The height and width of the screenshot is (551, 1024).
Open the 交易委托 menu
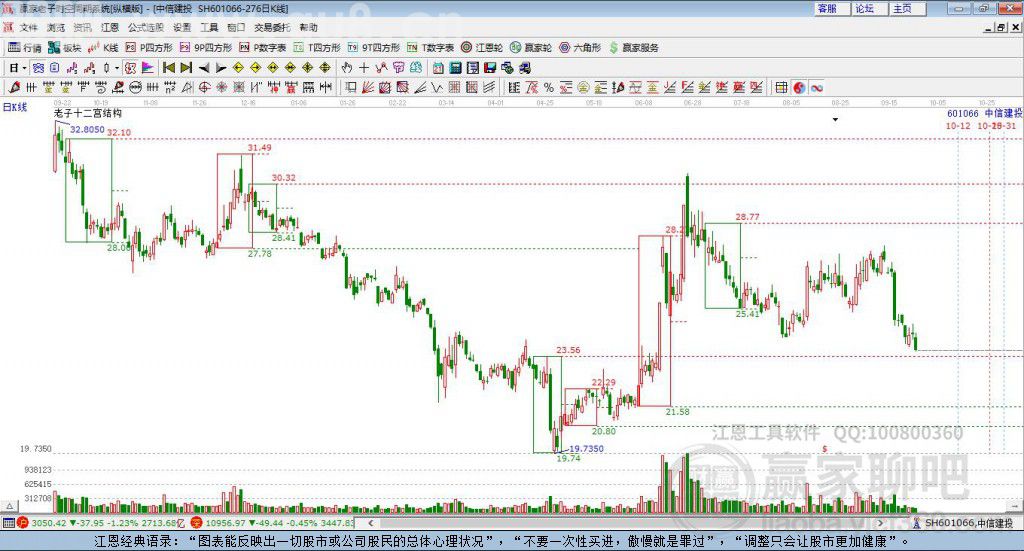[272, 27]
